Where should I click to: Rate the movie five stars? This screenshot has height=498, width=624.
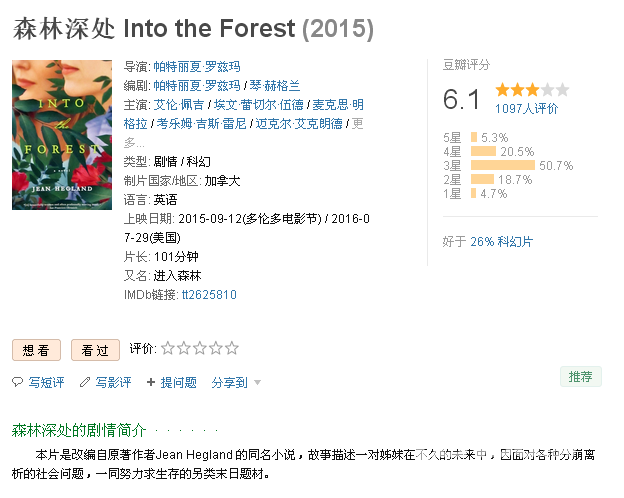(232, 348)
